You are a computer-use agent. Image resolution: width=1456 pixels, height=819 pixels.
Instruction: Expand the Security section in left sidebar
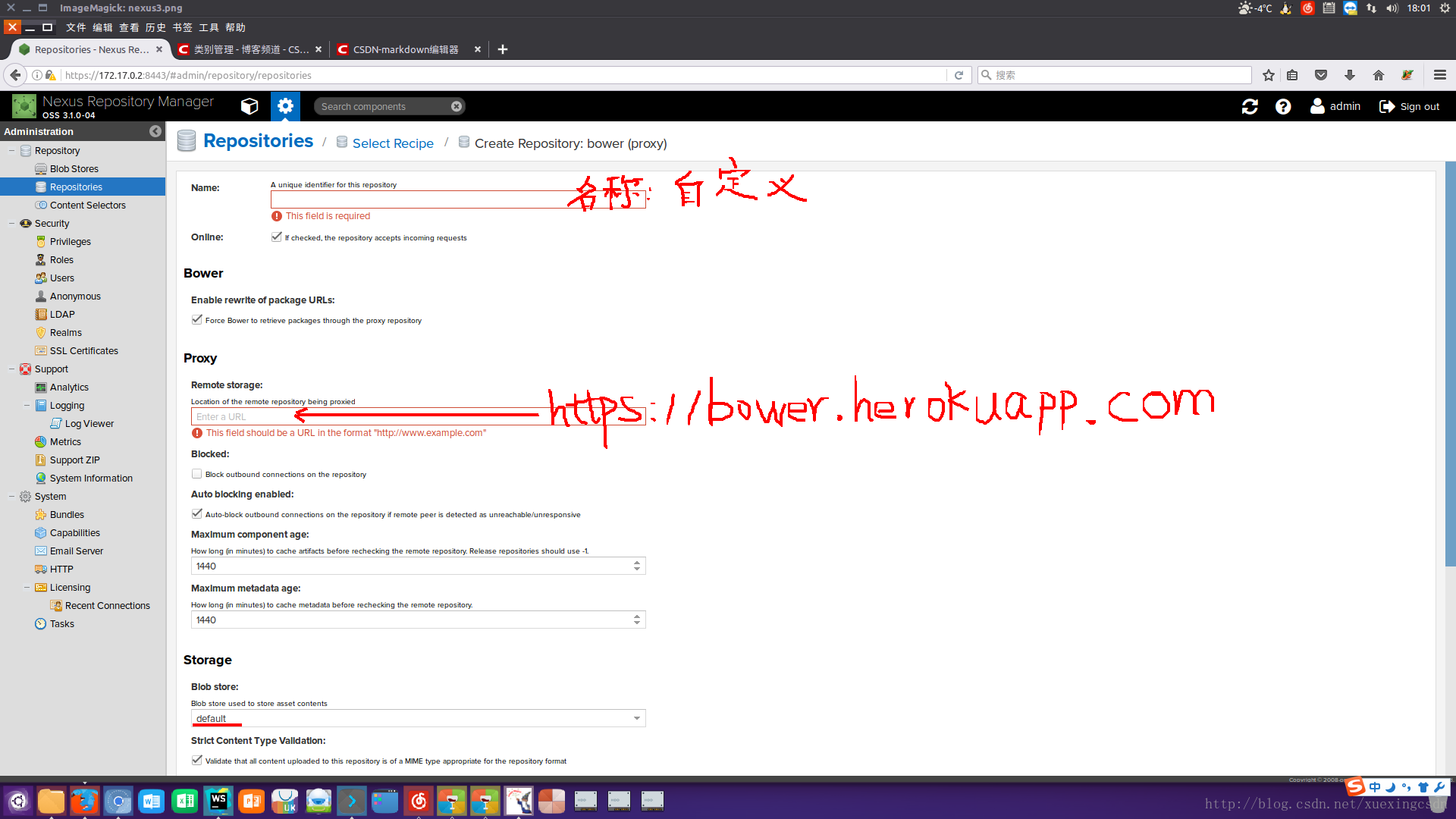click(x=8, y=223)
